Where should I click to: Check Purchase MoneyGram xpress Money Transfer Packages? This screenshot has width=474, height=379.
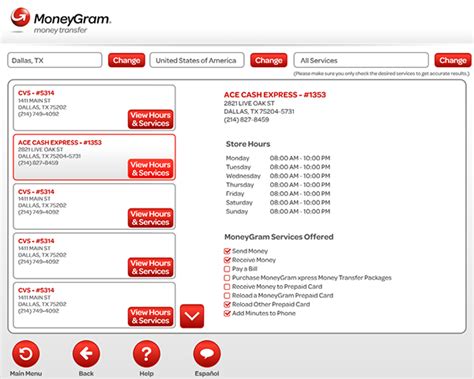click(227, 278)
